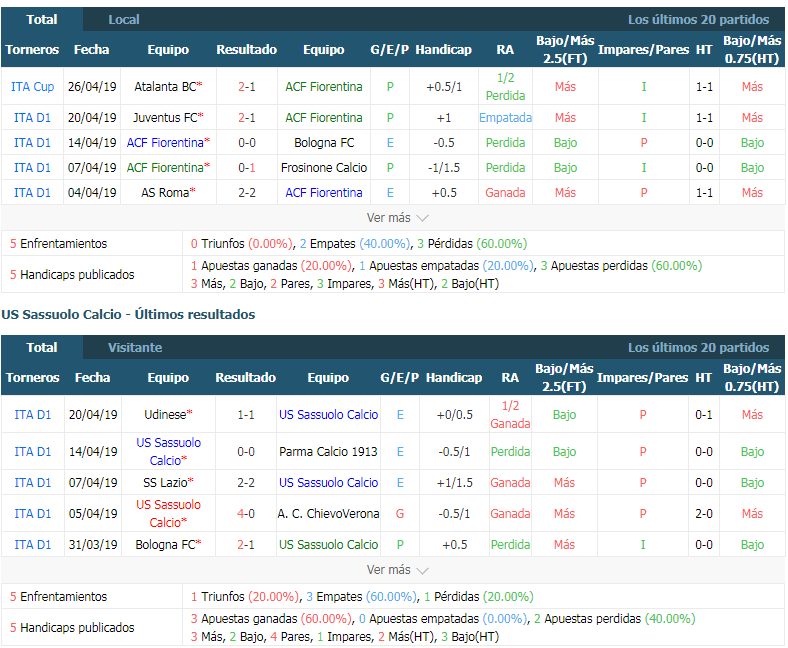Select the Total tab in Sassuolo table
This screenshot has width=788, height=648.
(42, 347)
